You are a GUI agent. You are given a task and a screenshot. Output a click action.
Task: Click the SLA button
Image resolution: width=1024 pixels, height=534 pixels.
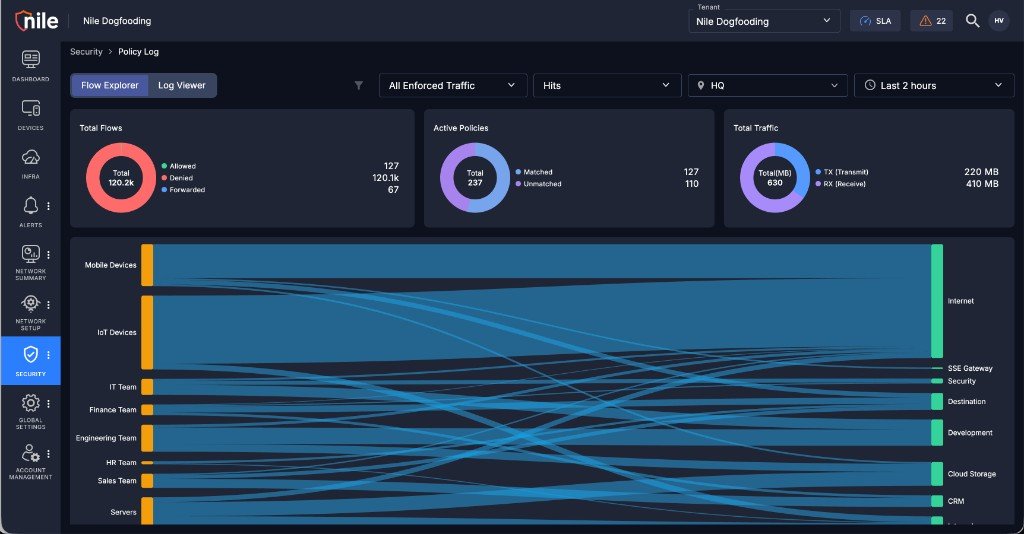(875, 21)
